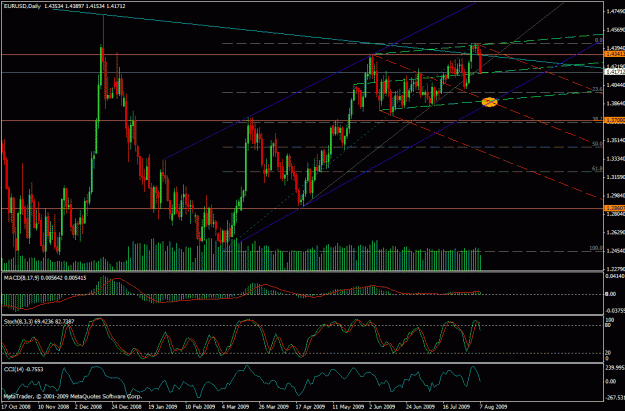Click the 61.8 Fibonacci level label

coord(597,169)
